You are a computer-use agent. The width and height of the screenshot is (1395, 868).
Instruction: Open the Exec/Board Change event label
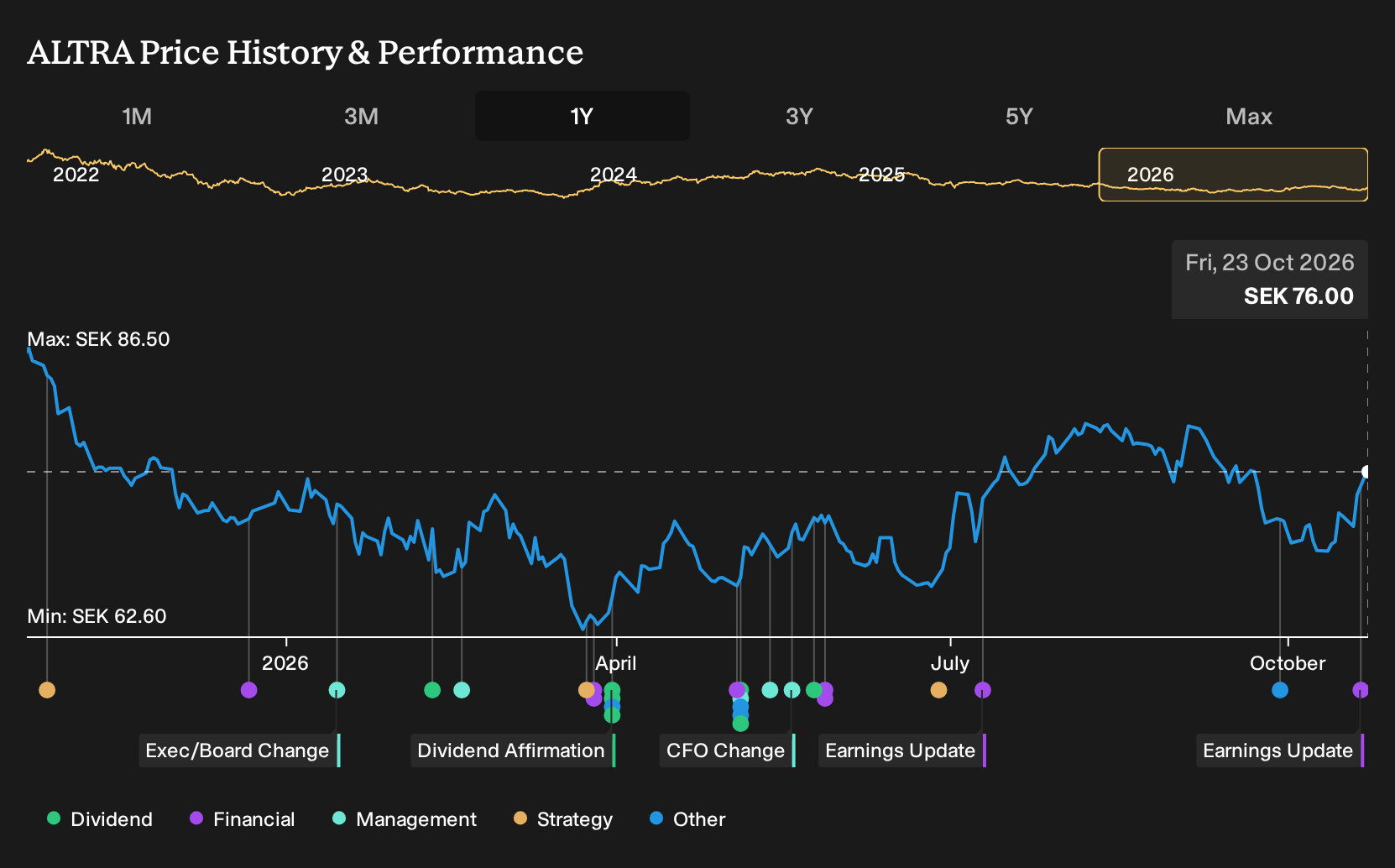[239, 750]
